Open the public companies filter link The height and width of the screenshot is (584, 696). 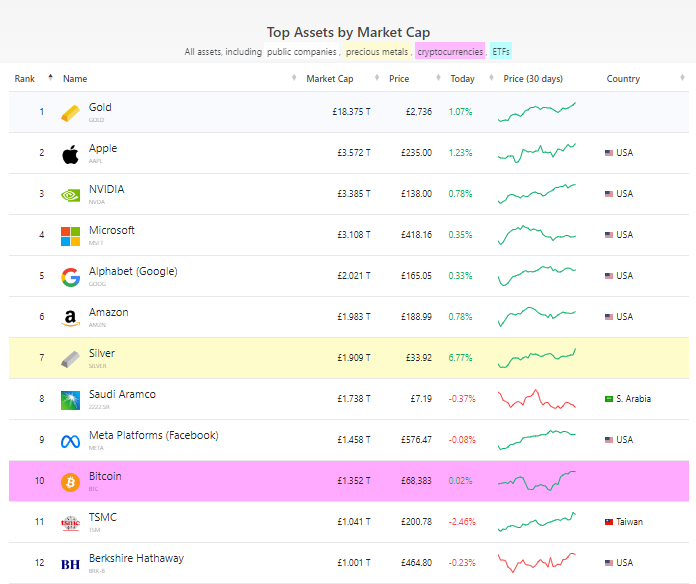pos(302,51)
